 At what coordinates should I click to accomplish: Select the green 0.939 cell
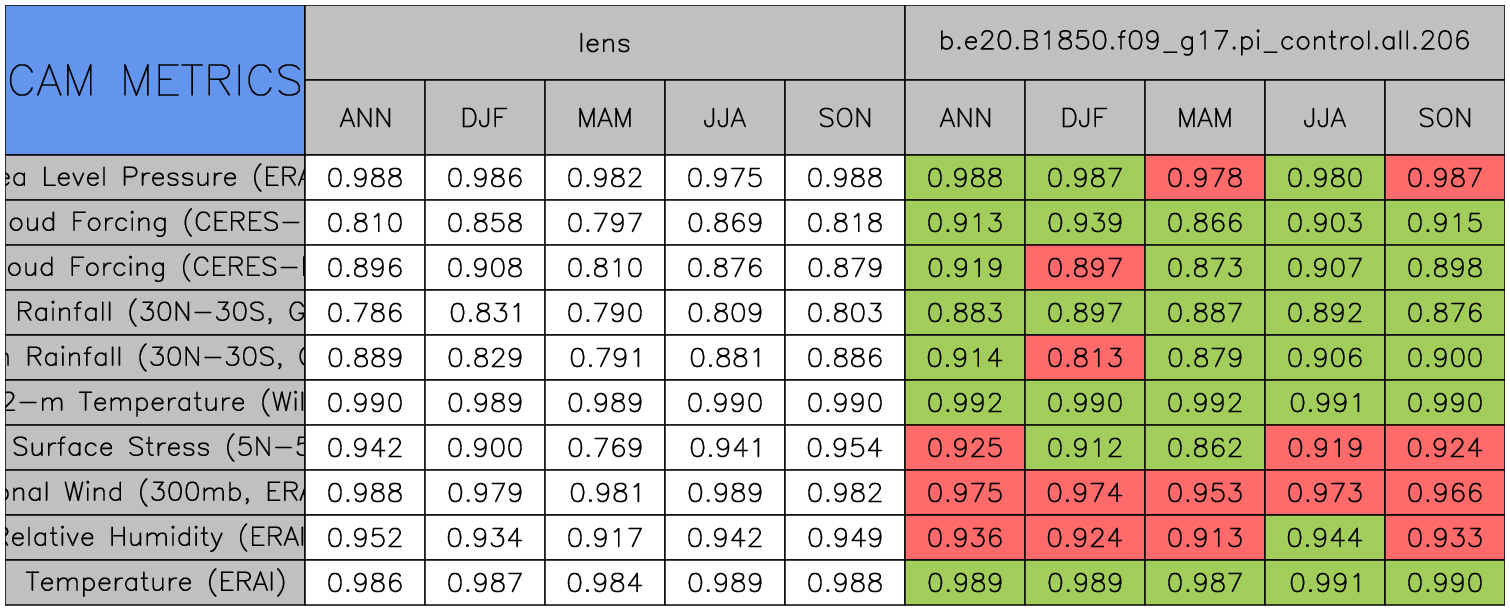tap(1084, 223)
